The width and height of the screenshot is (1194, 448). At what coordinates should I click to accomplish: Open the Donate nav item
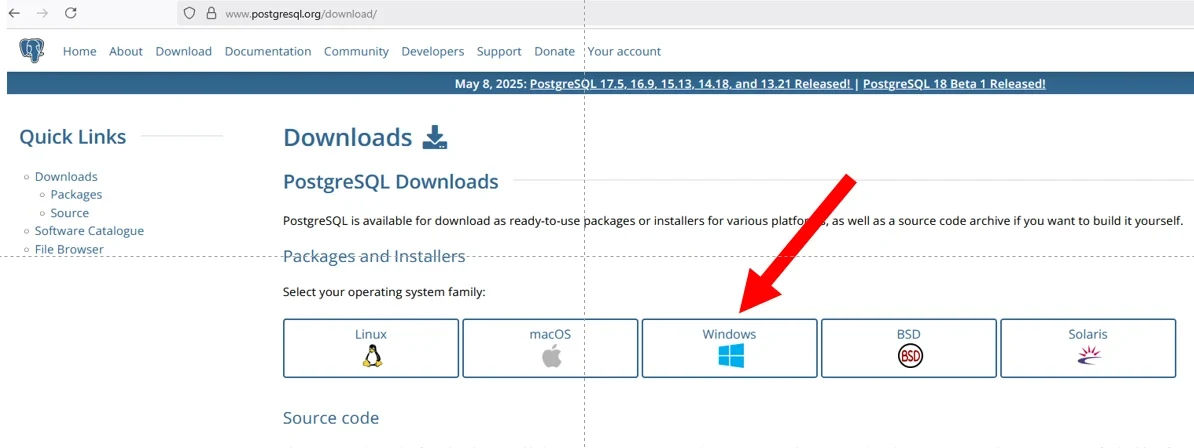pos(554,52)
